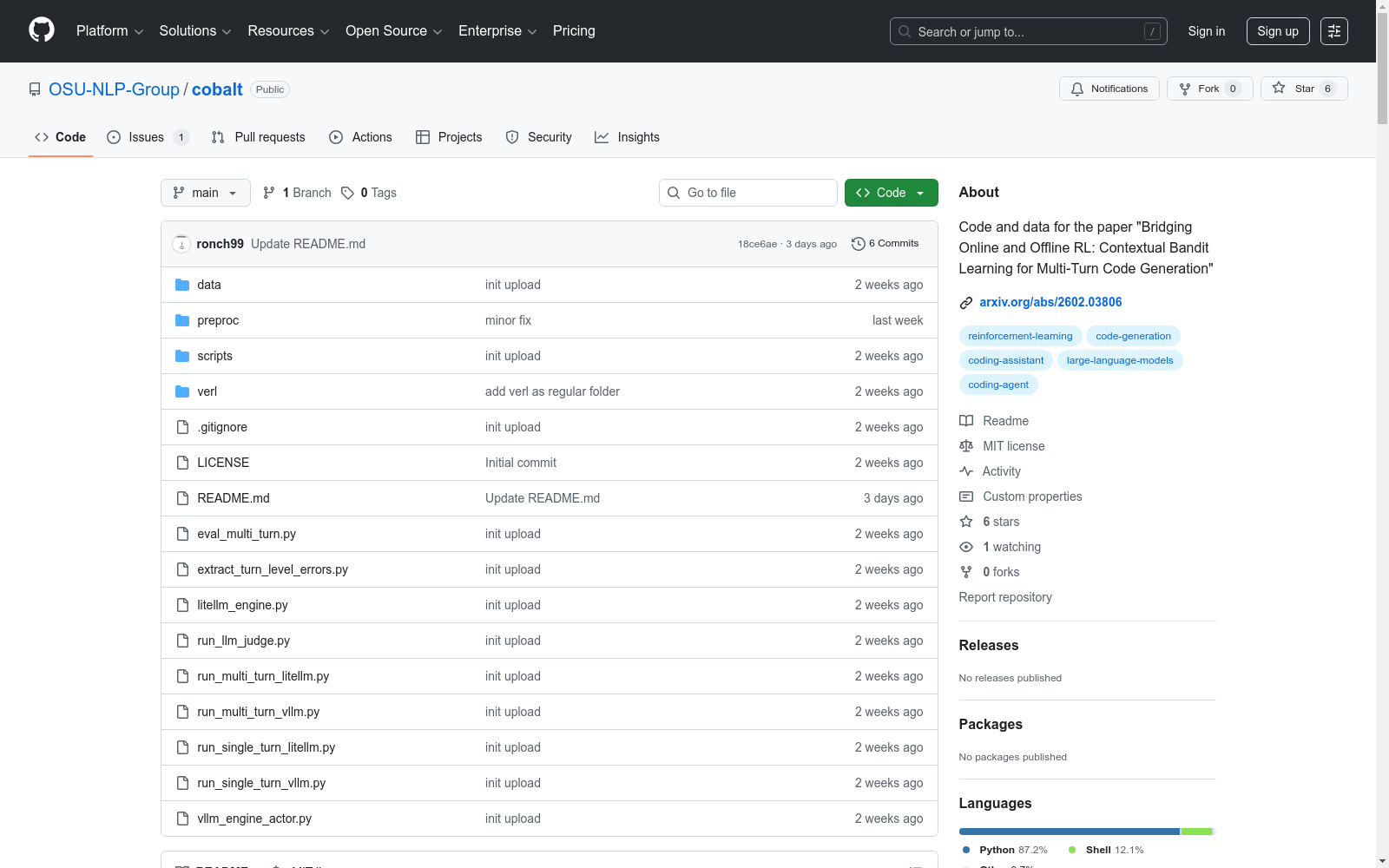The height and width of the screenshot is (868, 1389).
Task: Click the Search or jump to field
Action: [x=1029, y=31]
